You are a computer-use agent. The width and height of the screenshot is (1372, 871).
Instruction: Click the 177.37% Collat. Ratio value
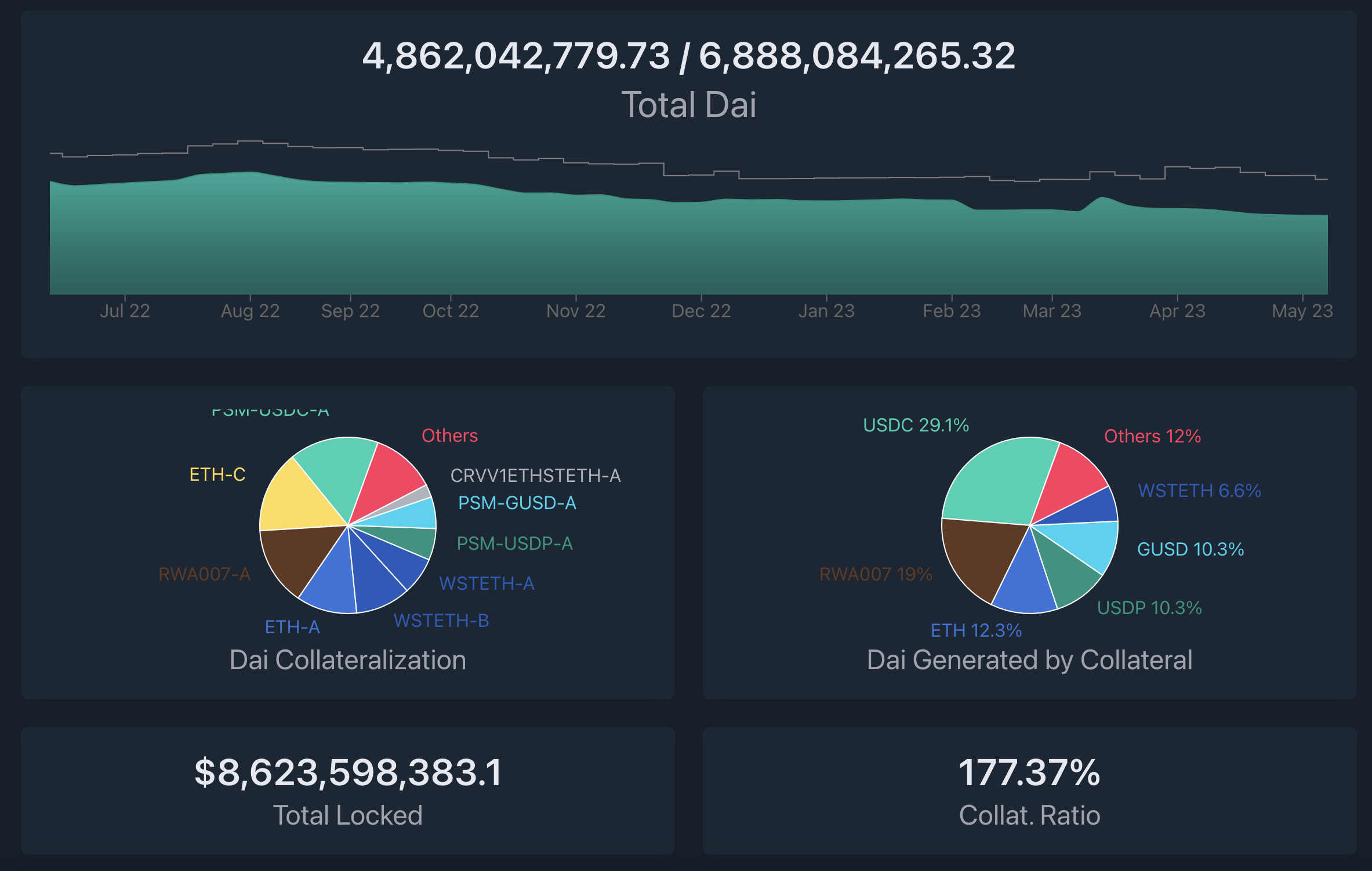(1029, 772)
